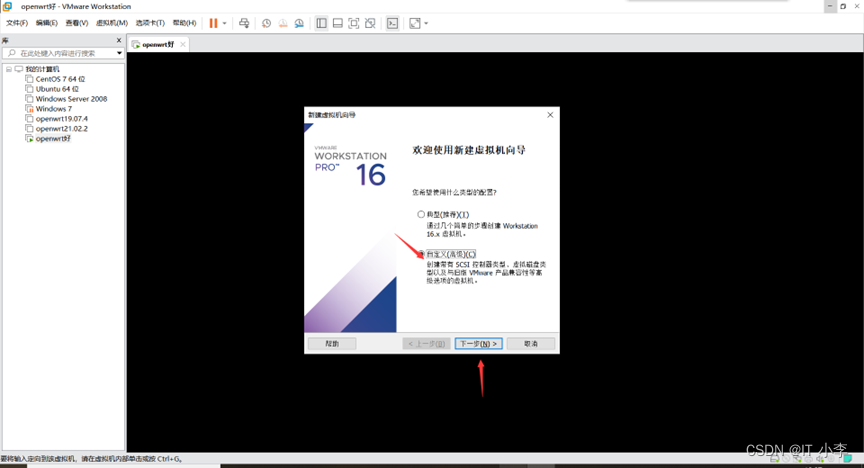Select the 自定义(高级) radio button
Screen dimensions: 864x468
tap(421, 254)
